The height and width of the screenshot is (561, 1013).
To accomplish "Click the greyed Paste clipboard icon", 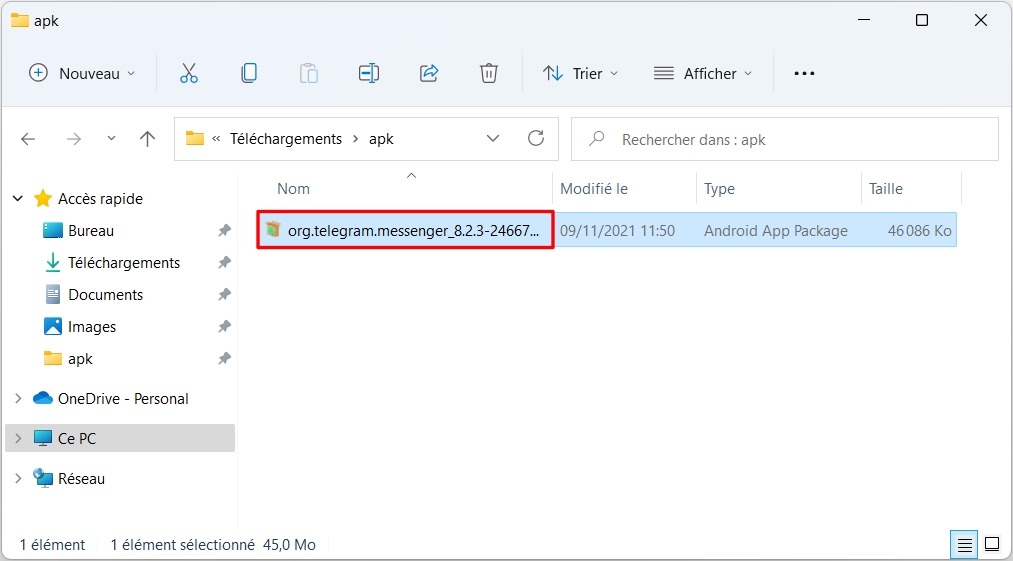I will [x=309, y=73].
